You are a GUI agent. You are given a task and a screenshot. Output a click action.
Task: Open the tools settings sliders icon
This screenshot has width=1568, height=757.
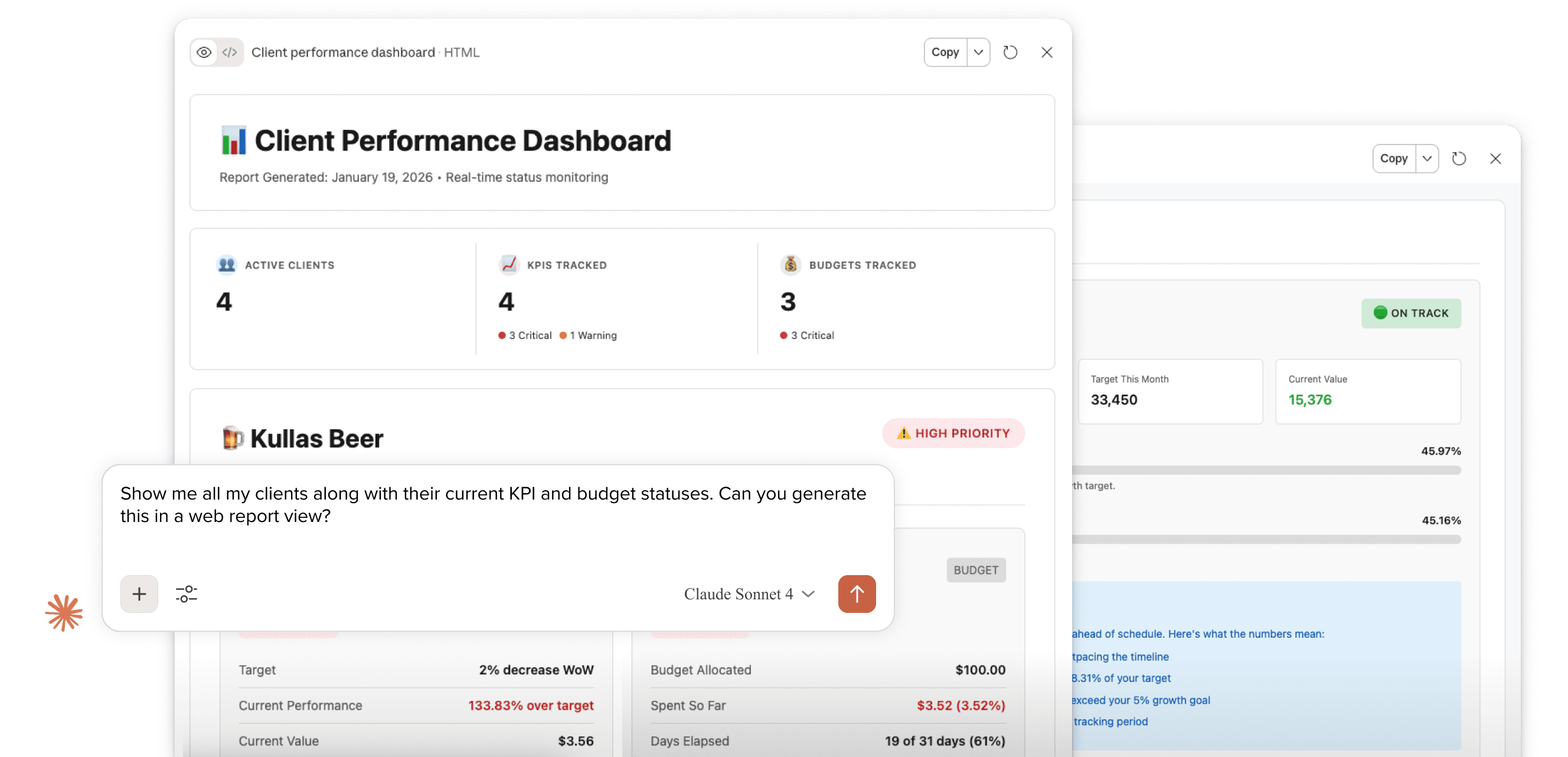(187, 594)
